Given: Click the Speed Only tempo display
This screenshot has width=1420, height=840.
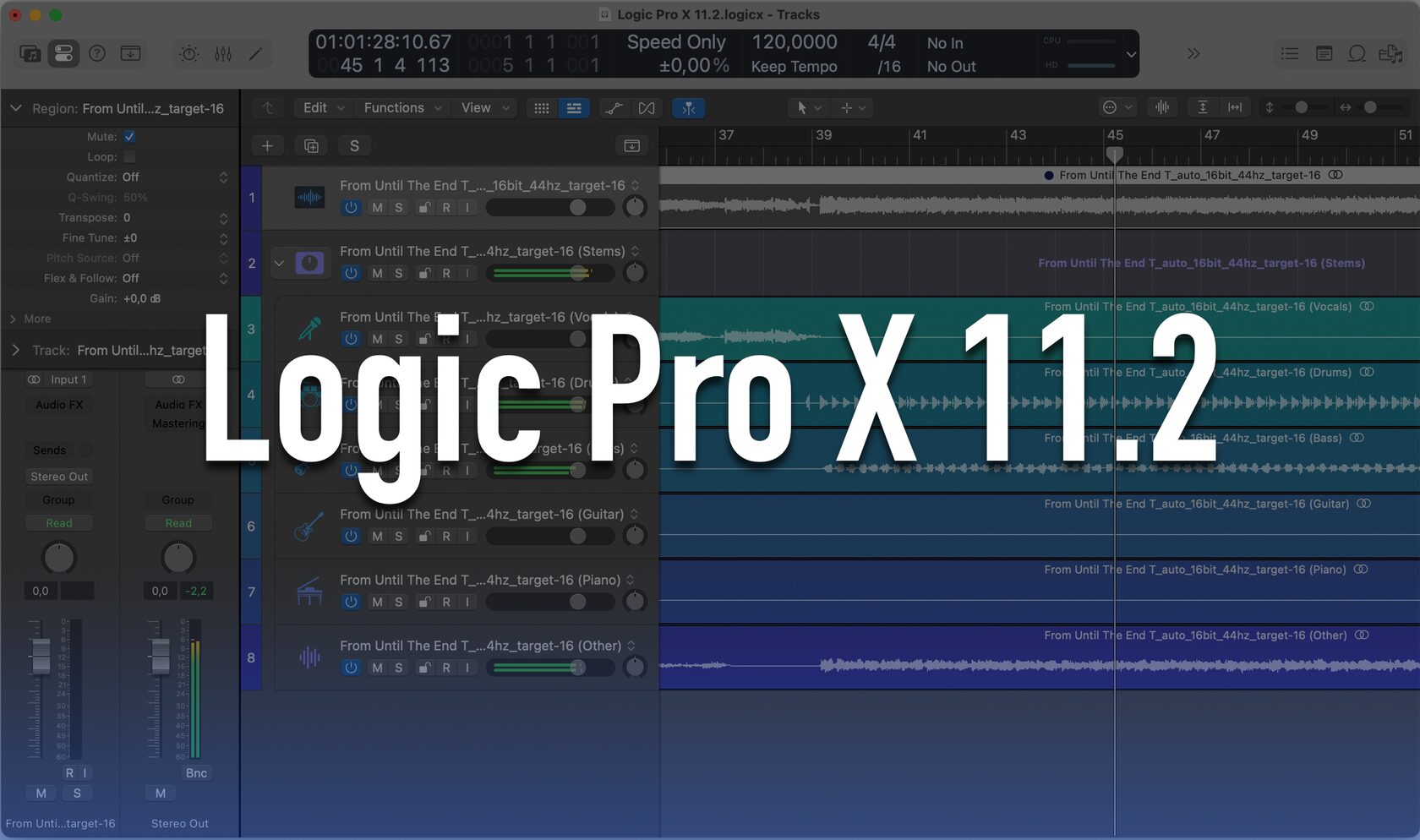Looking at the screenshot, I should [x=676, y=42].
